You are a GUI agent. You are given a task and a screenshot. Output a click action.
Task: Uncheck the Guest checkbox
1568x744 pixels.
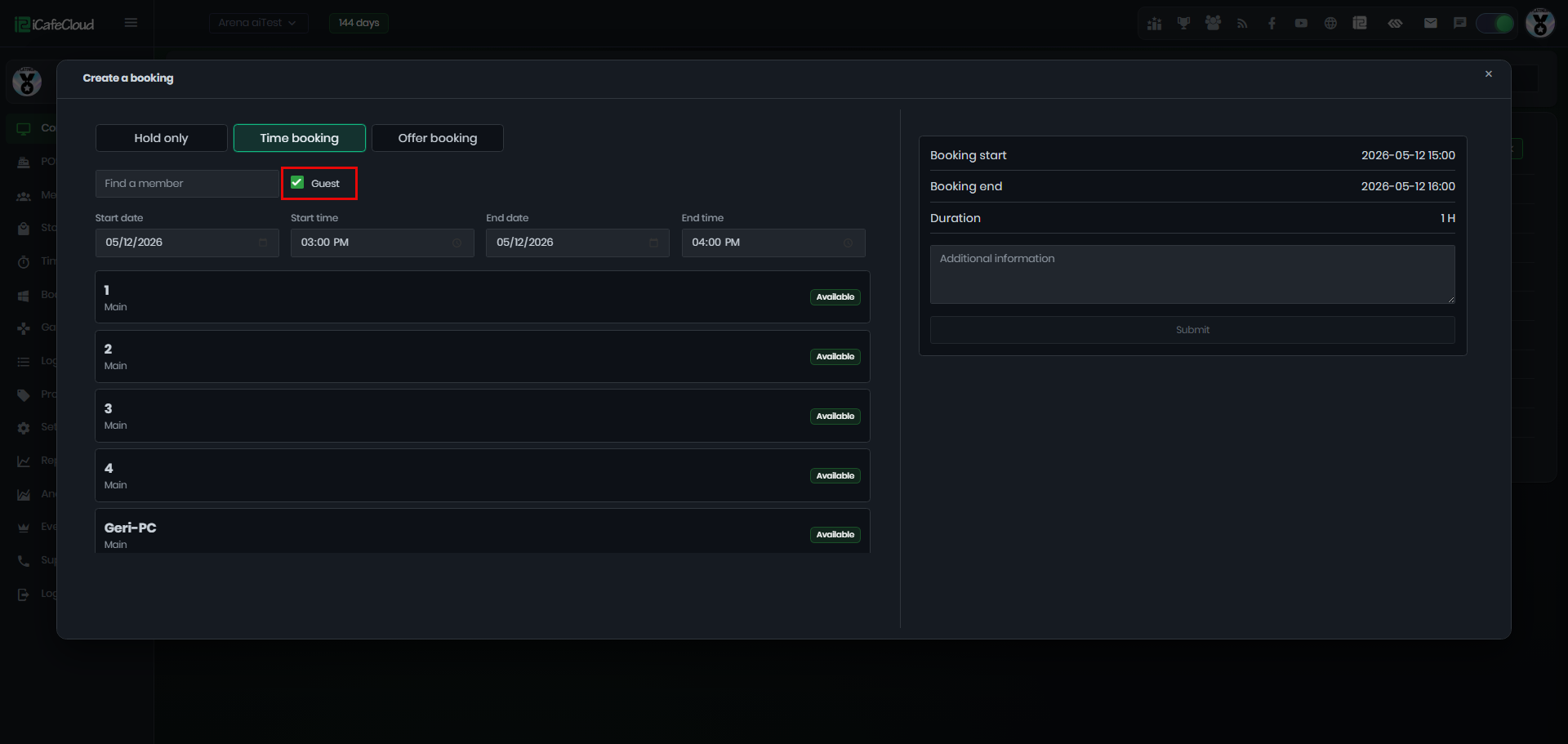tap(297, 183)
